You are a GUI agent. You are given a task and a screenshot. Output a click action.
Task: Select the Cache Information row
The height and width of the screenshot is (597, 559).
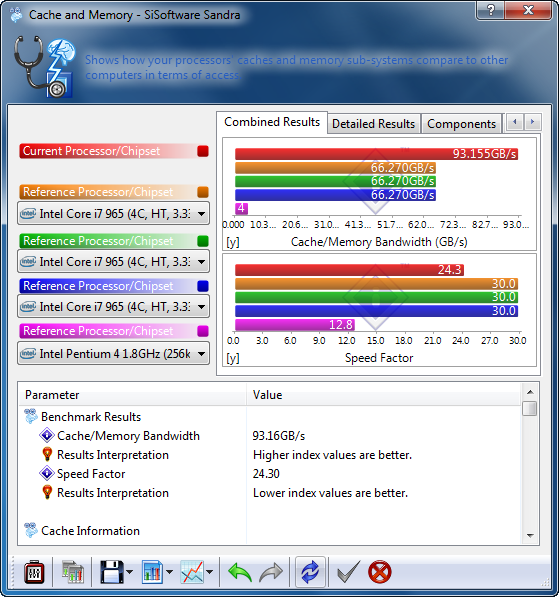[270, 530]
